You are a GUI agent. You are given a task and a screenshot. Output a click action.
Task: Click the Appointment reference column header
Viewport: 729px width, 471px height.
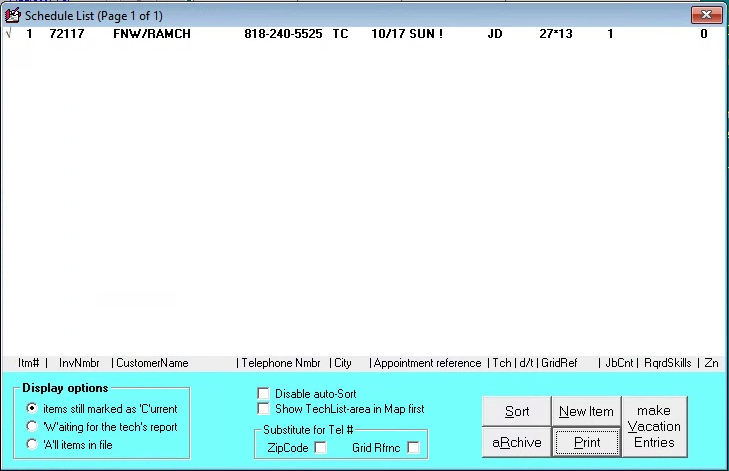427,363
